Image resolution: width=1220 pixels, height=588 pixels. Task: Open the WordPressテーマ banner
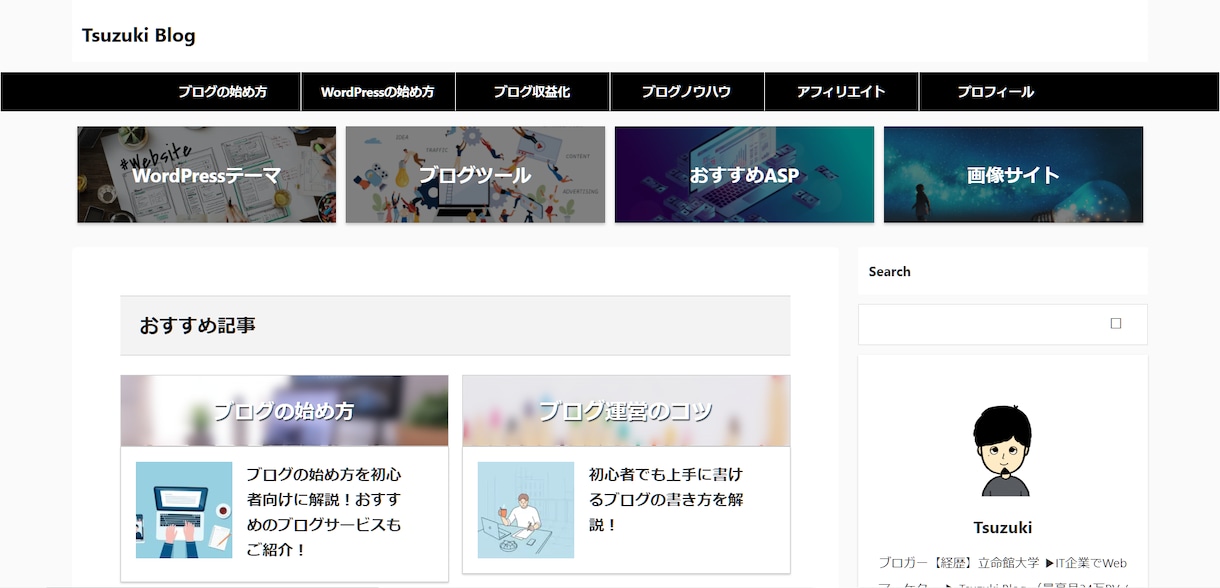tap(207, 175)
